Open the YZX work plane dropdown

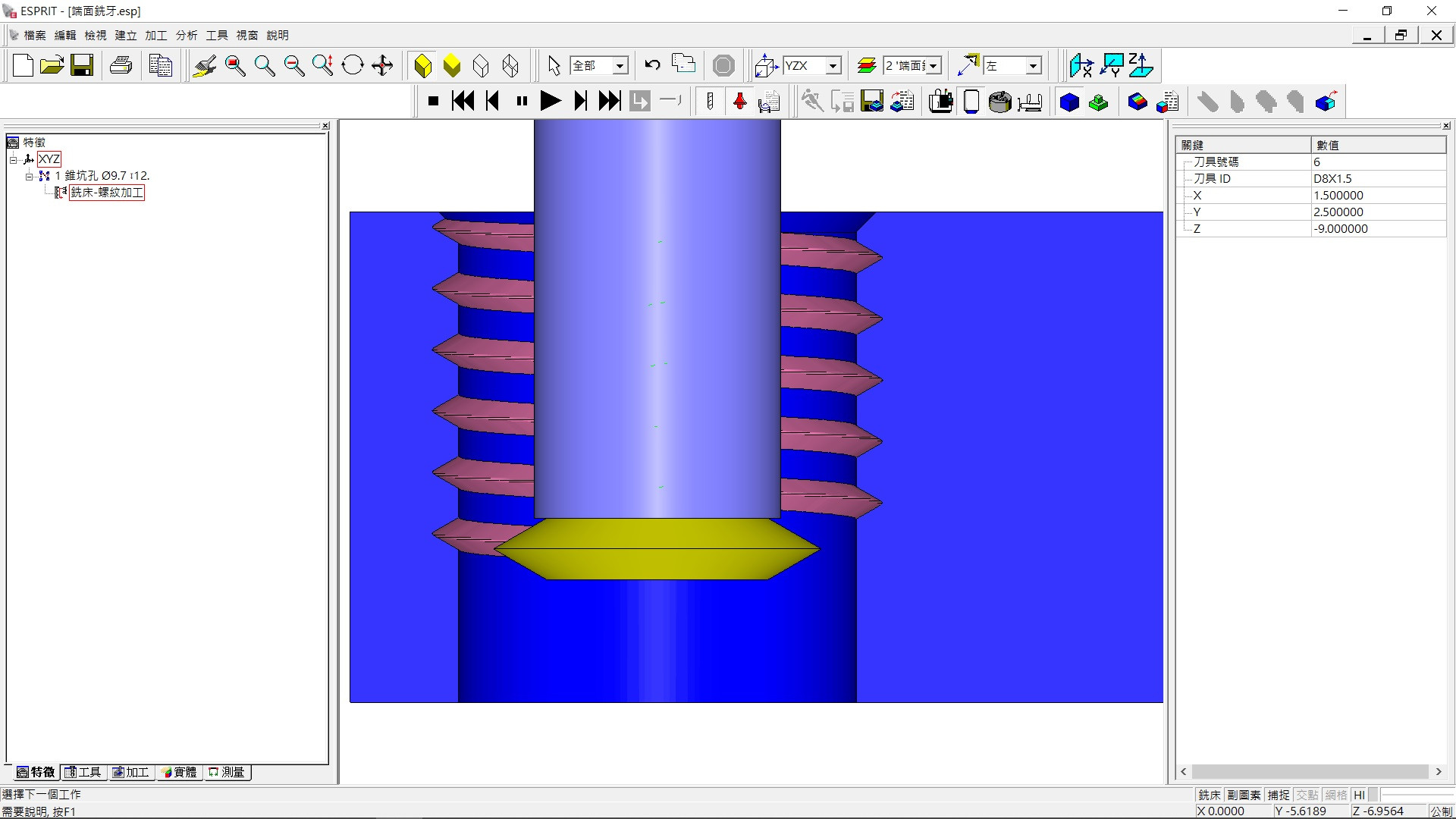833,66
